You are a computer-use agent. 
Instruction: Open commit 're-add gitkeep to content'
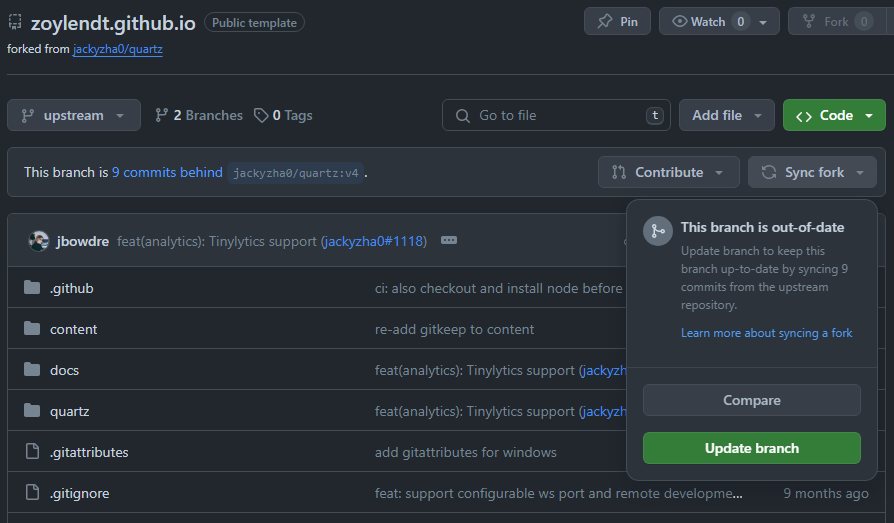(x=454, y=329)
